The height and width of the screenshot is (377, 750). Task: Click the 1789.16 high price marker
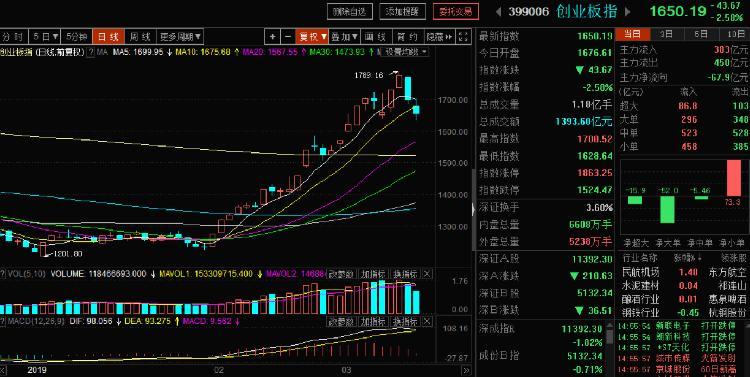click(368, 75)
